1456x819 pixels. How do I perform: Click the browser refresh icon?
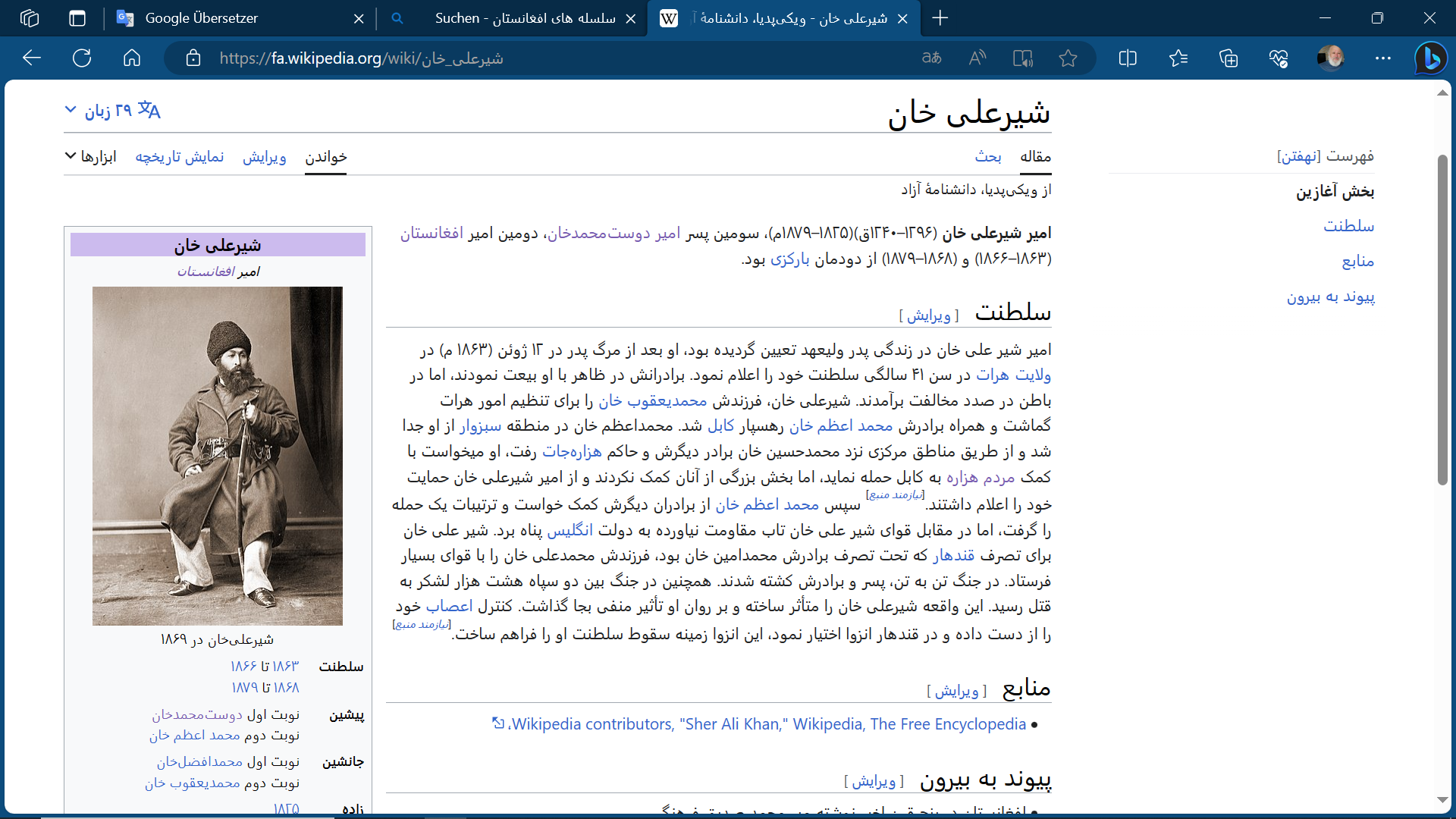(82, 58)
